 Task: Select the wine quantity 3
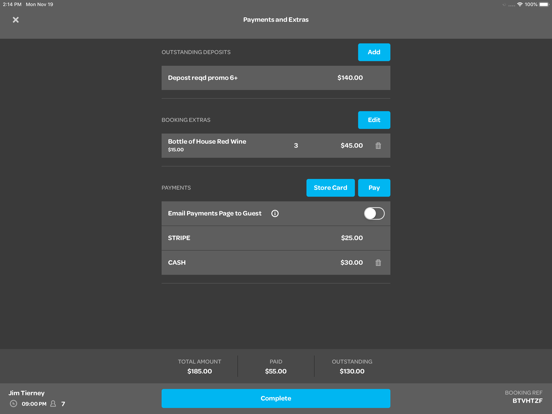tap(296, 145)
